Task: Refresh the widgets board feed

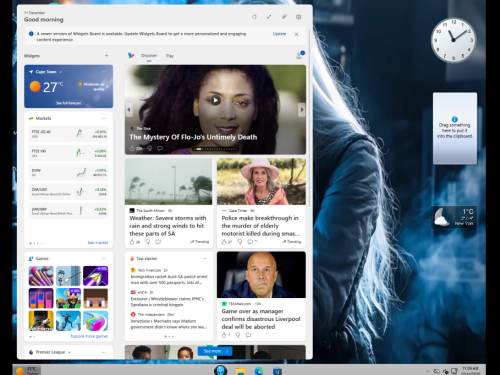Action: pos(254,17)
